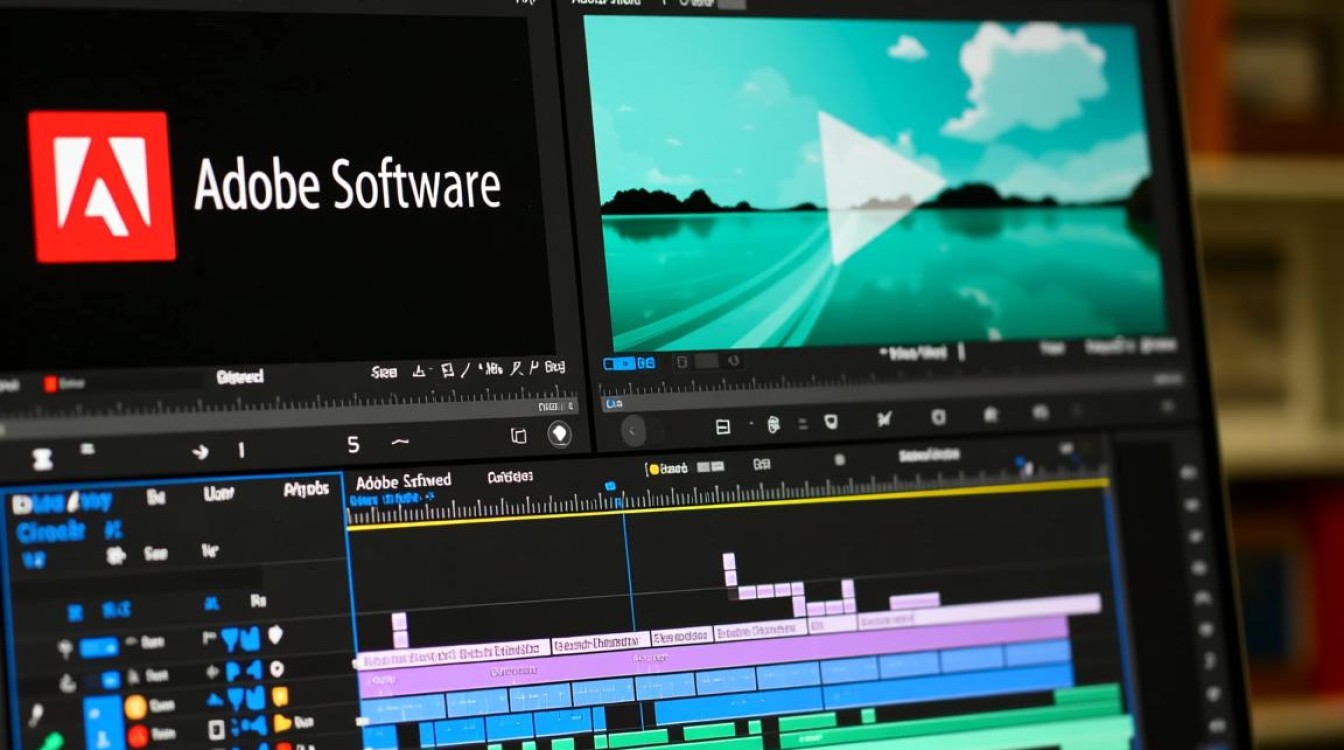Click the round back chevron button under the preview
Viewport: 1344px width, 750px height.
(x=634, y=431)
